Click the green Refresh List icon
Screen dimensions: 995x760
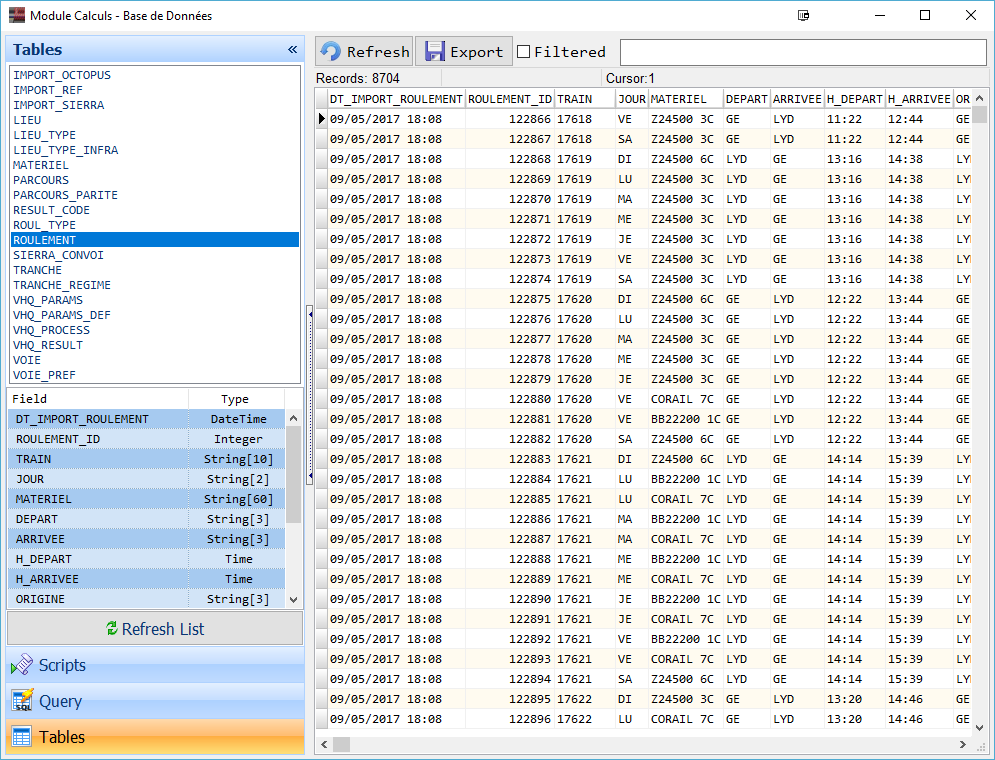[112, 629]
